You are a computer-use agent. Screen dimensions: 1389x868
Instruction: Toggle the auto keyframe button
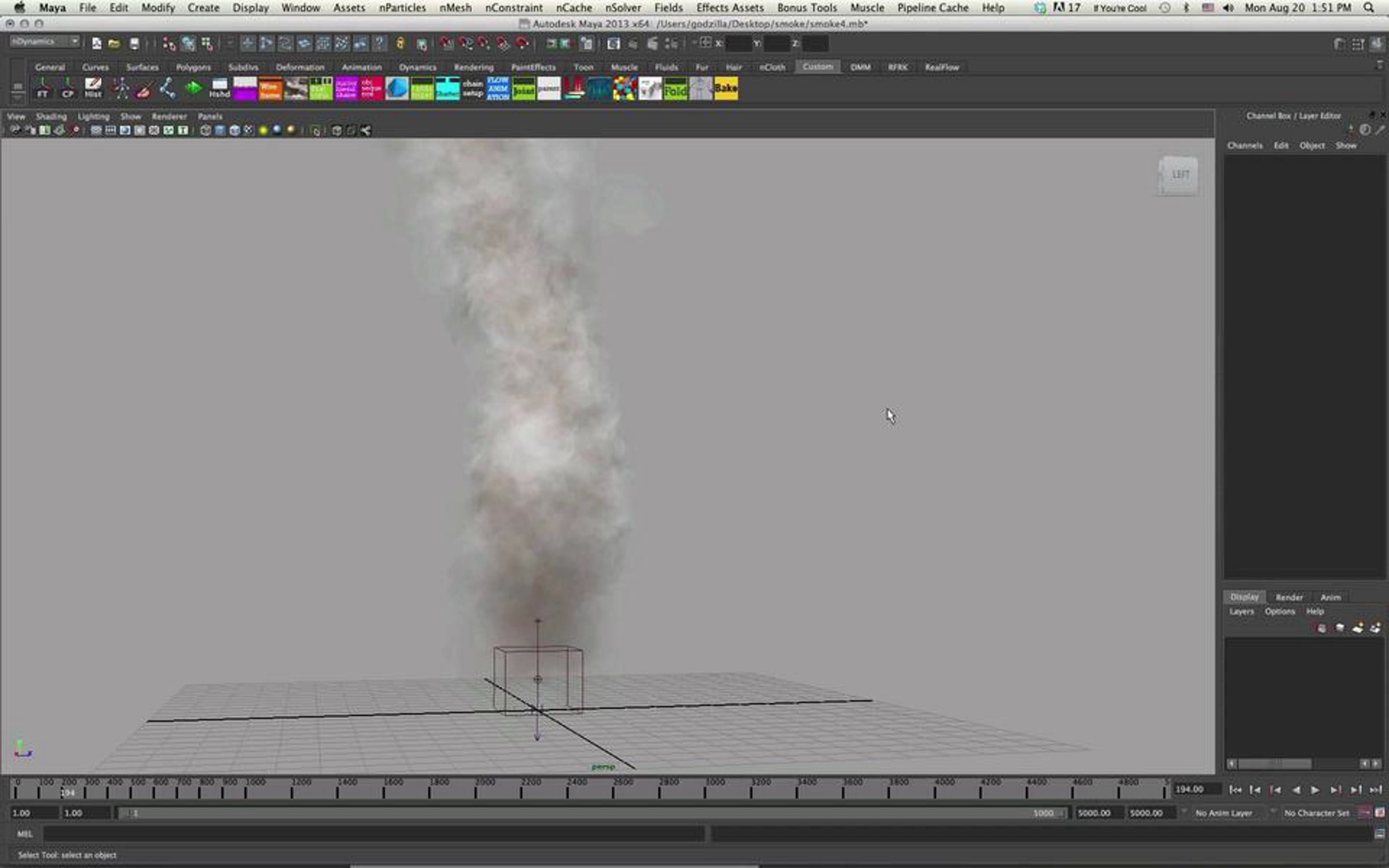(x=1365, y=813)
